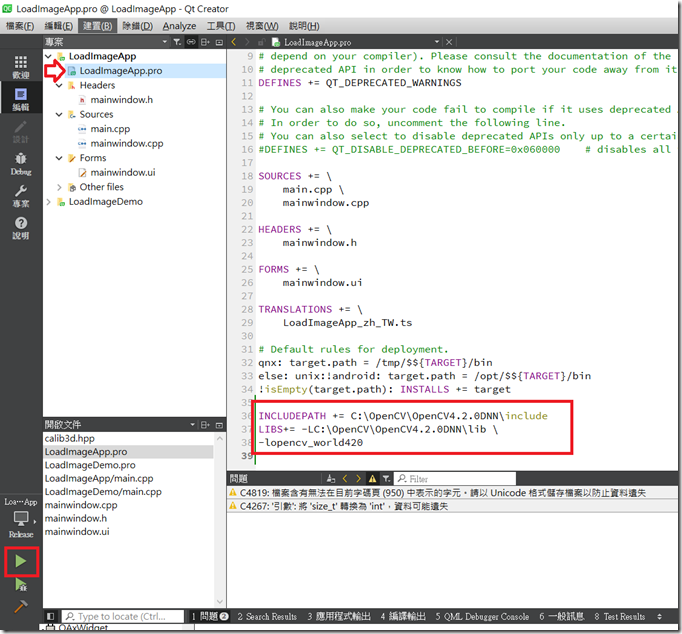682x634 pixels.
Task: Click the Start Debugging run icon
Action: 21,585
